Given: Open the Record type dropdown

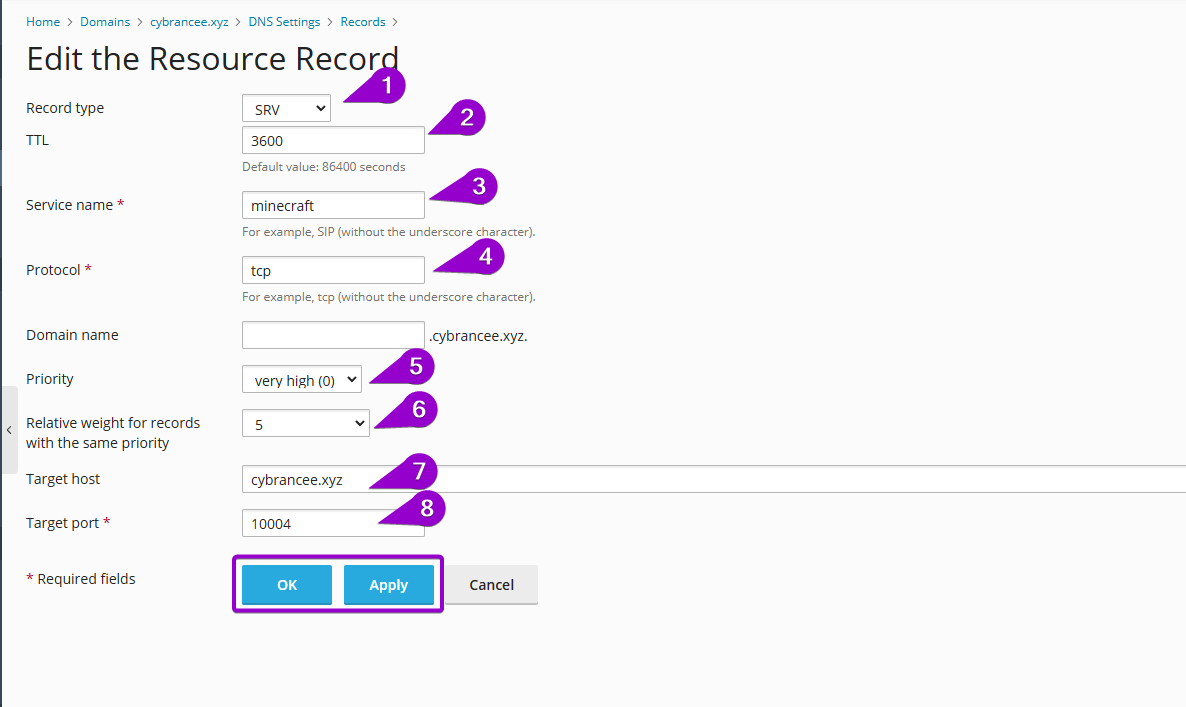Looking at the screenshot, I should (286, 108).
